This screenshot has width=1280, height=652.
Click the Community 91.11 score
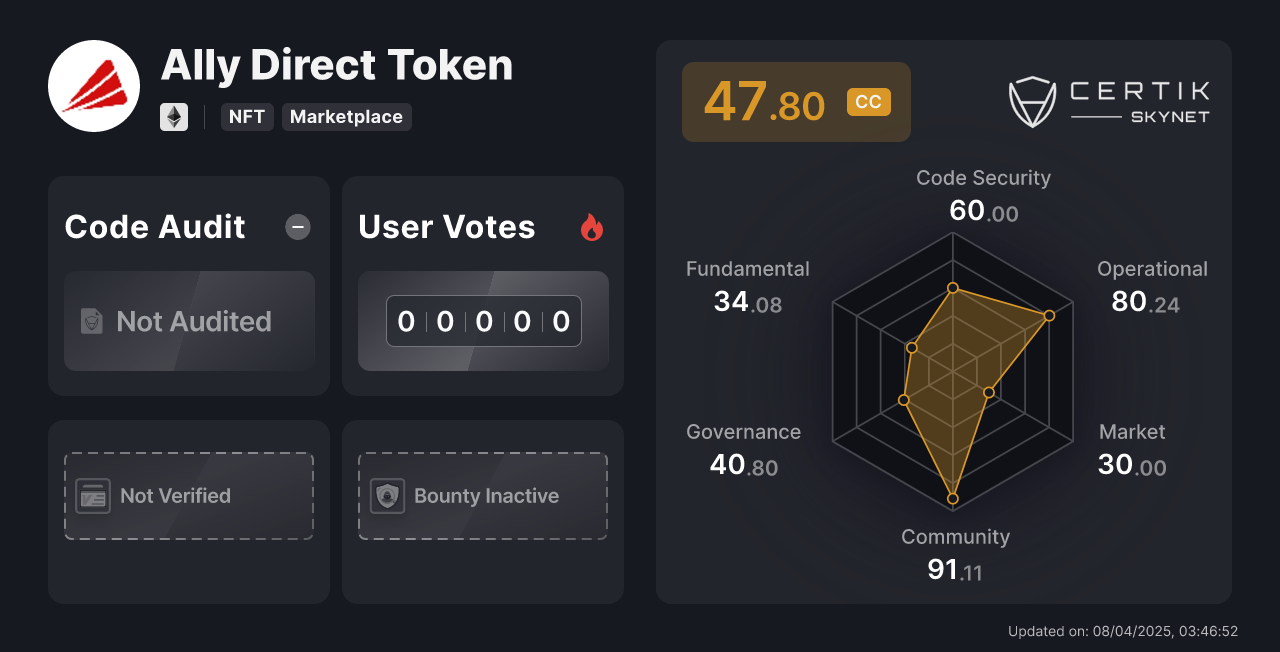point(954,570)
